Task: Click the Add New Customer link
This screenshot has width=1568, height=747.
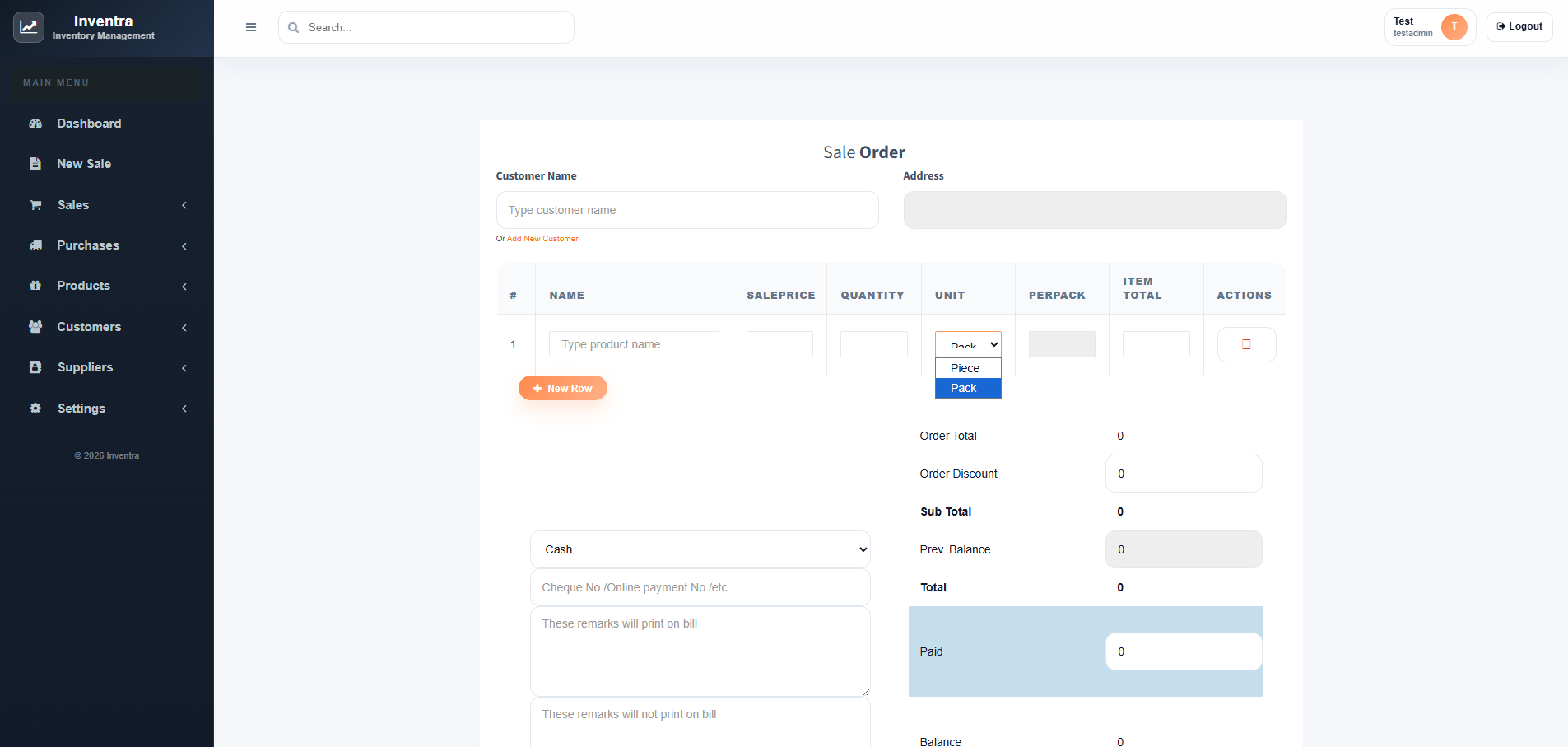Action: [542, 239]
